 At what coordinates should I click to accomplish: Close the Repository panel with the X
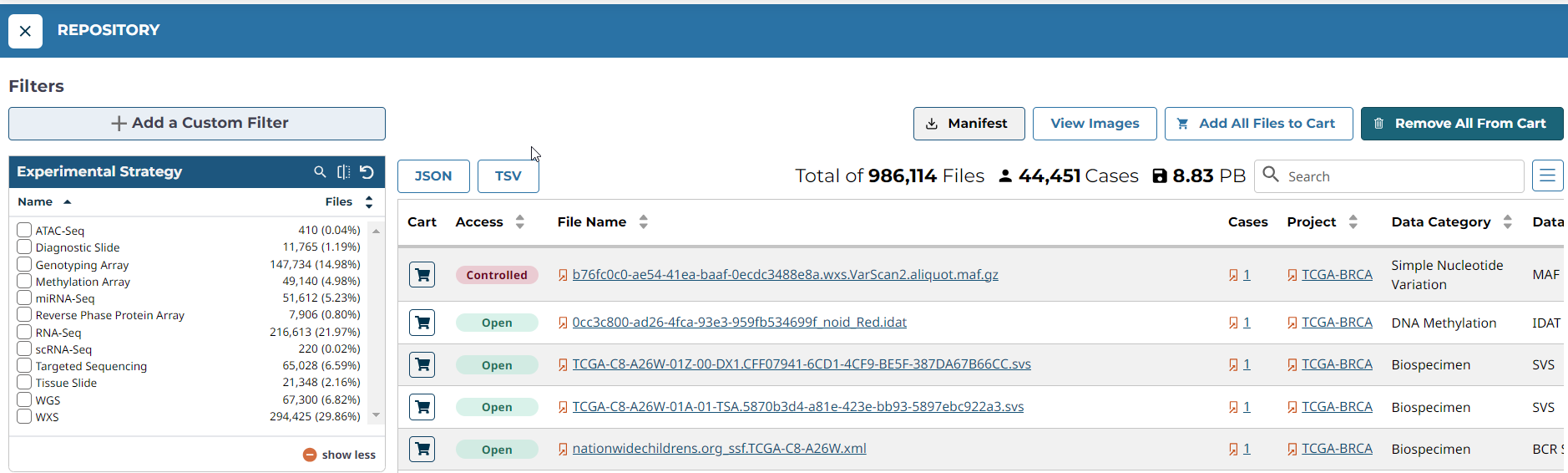coord(25,31)
